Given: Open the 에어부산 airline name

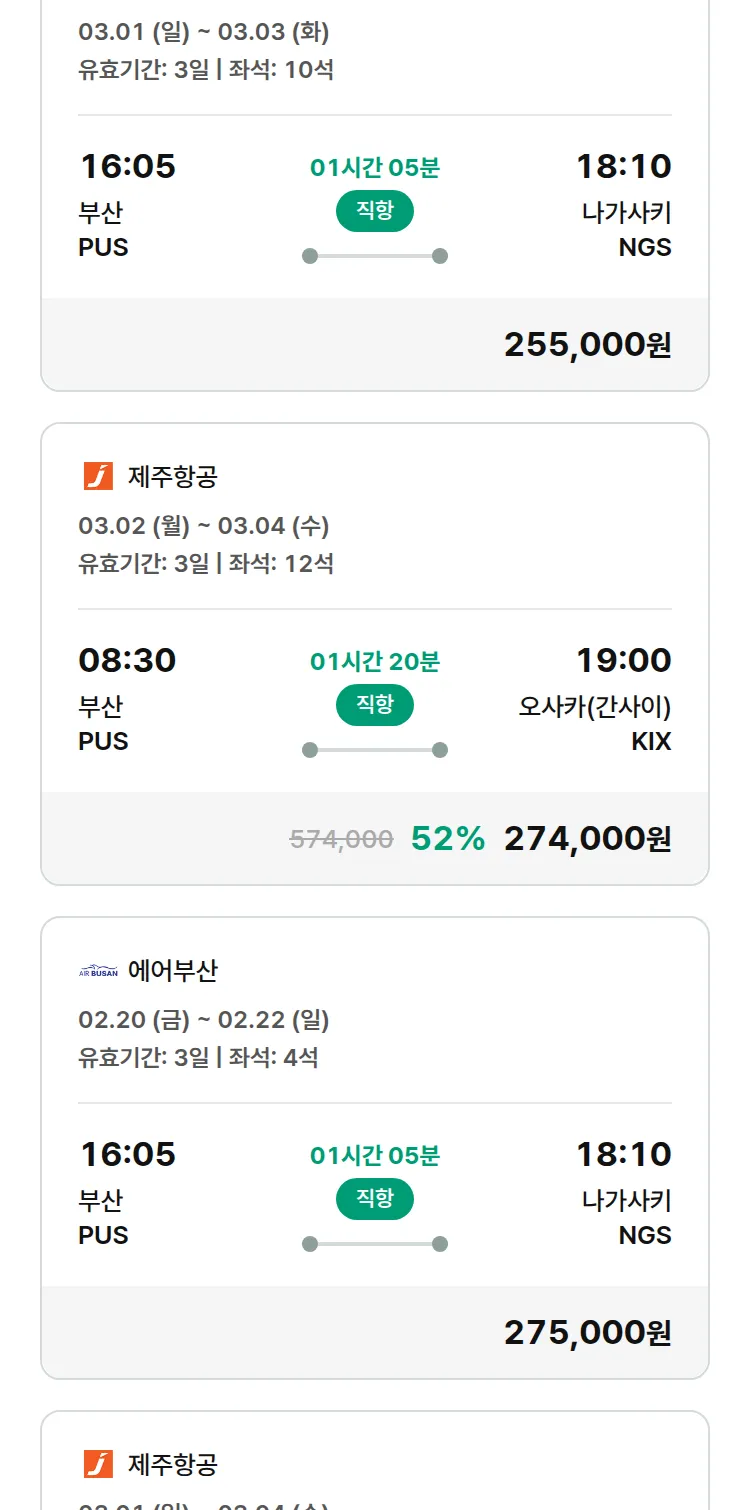Looking at the screenshot, I should point(172,971).
